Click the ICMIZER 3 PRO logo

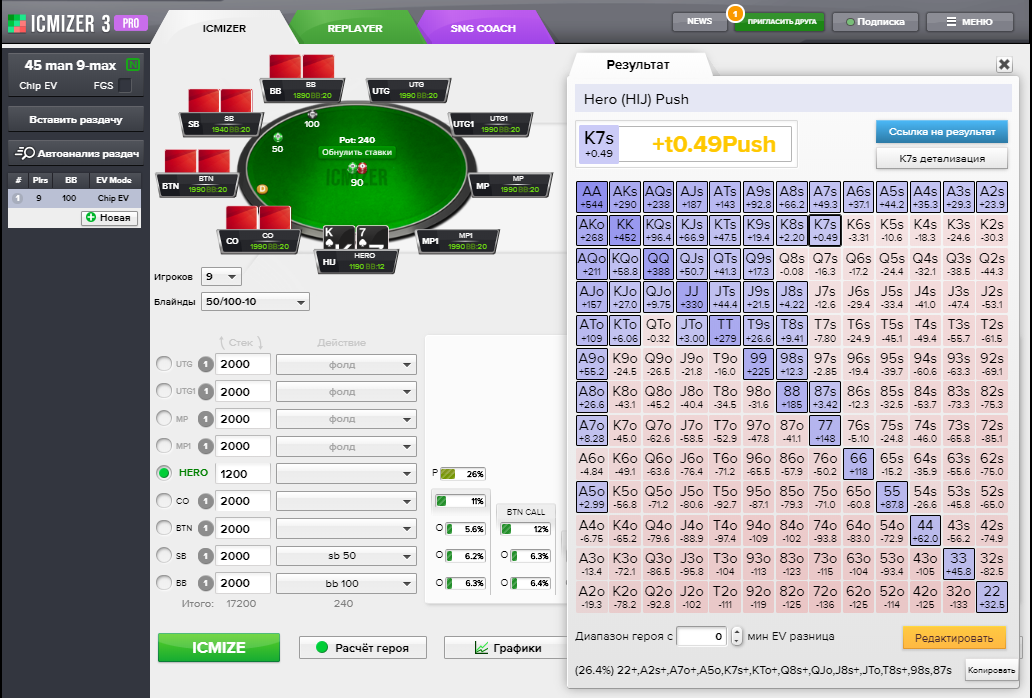(78, 24)
